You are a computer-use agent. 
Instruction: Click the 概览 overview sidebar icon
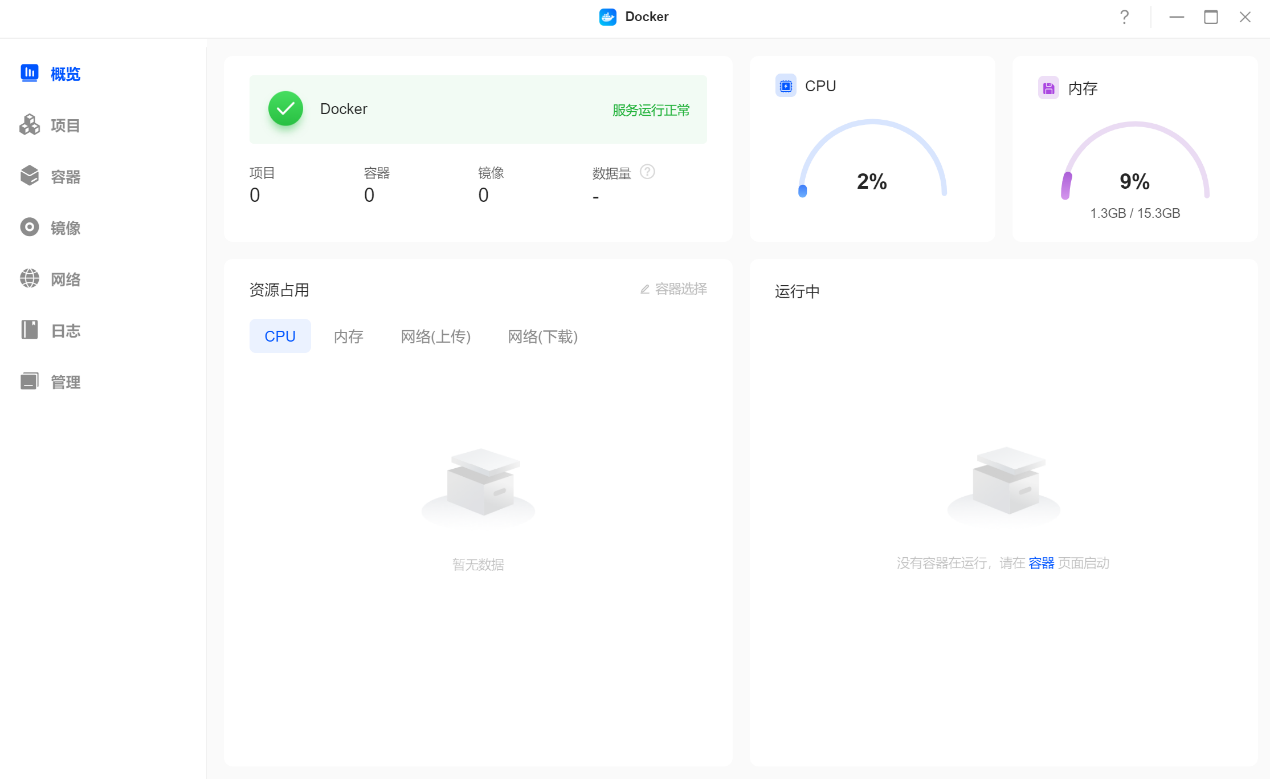[30, 73]
